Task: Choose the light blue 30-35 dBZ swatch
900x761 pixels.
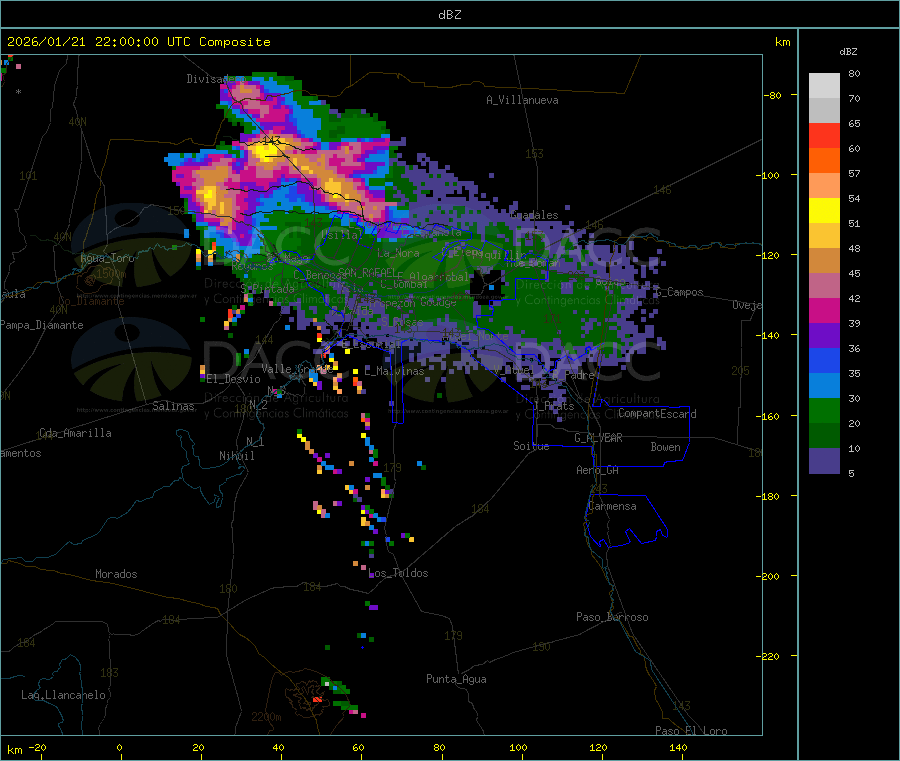Action: (824, 386)
